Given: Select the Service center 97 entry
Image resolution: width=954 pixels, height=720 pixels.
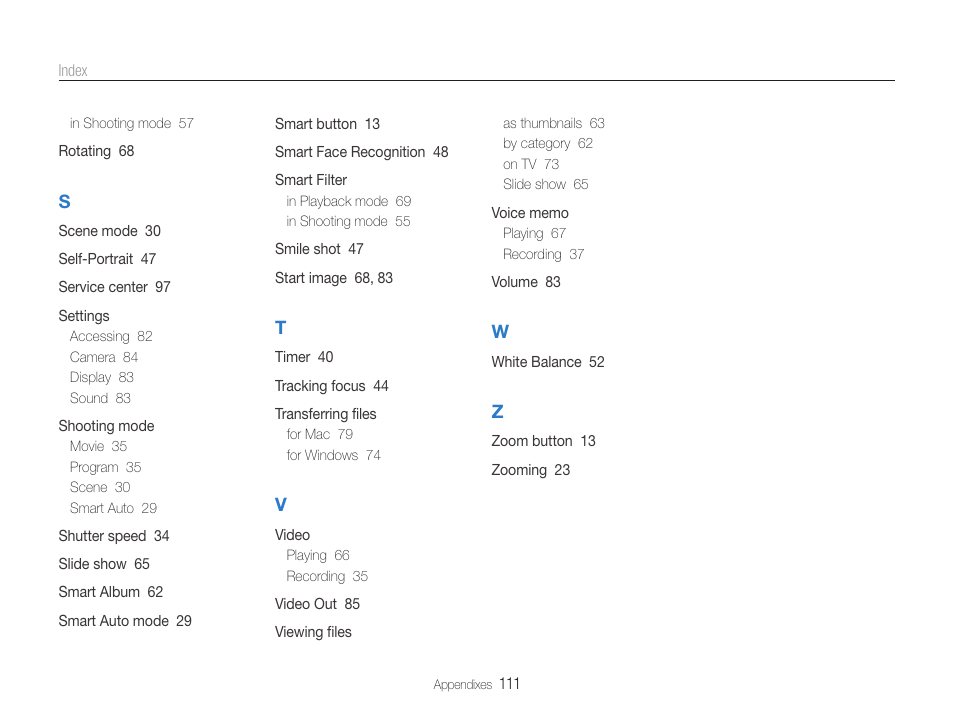Looking at the screenshot, I should click(x=114, y=287).
